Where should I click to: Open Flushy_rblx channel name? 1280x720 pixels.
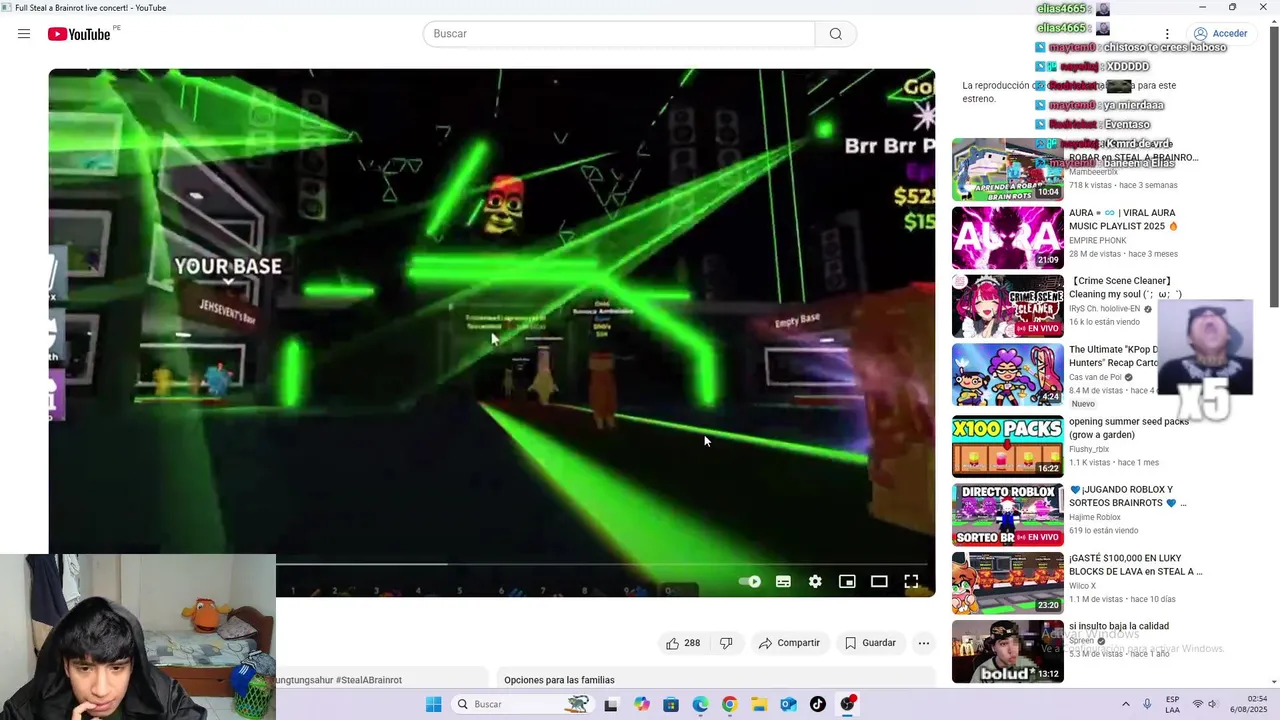[x=1089, y=449]
